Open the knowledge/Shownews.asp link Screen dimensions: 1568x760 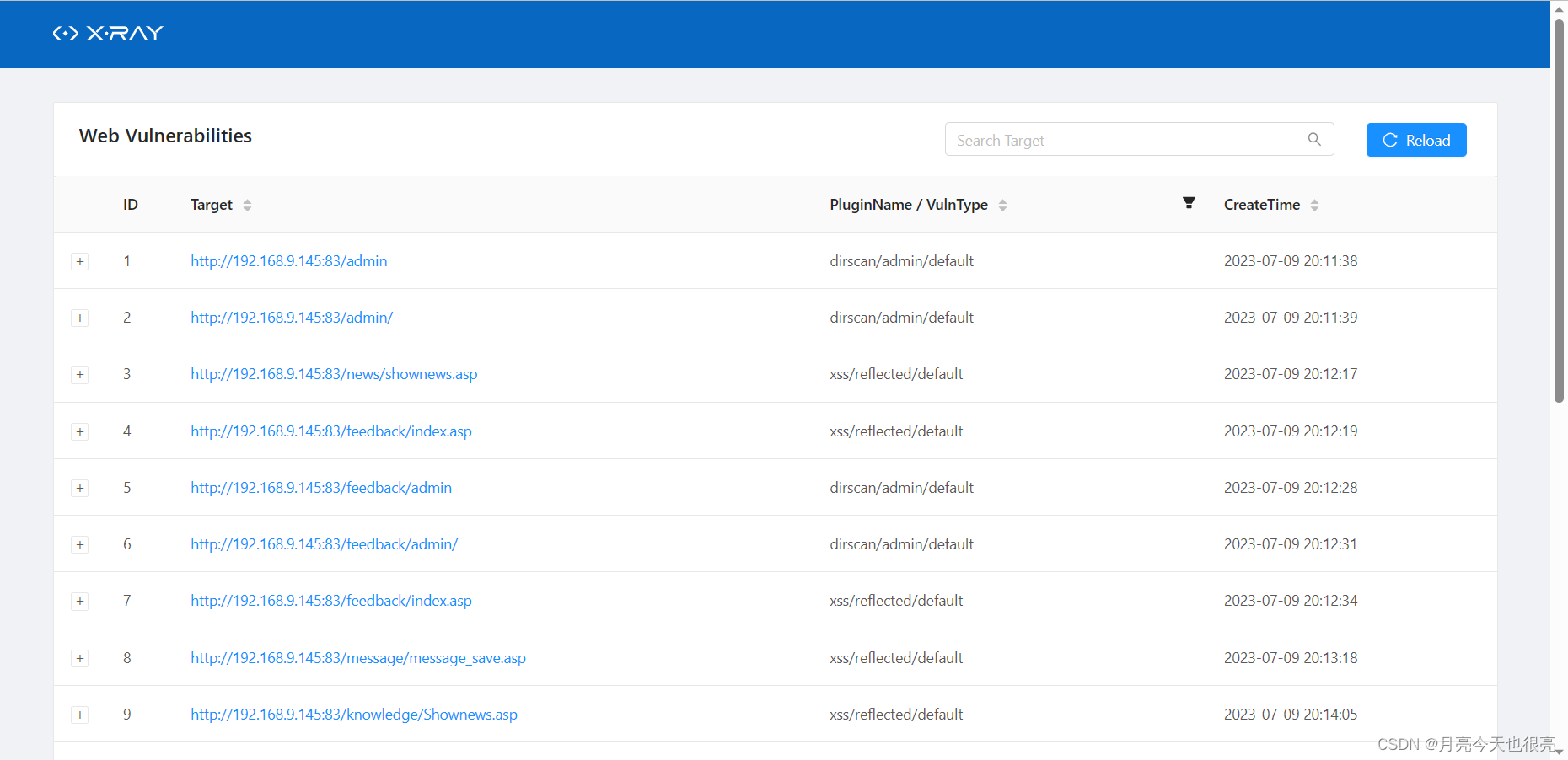click(x=354, y=715)
